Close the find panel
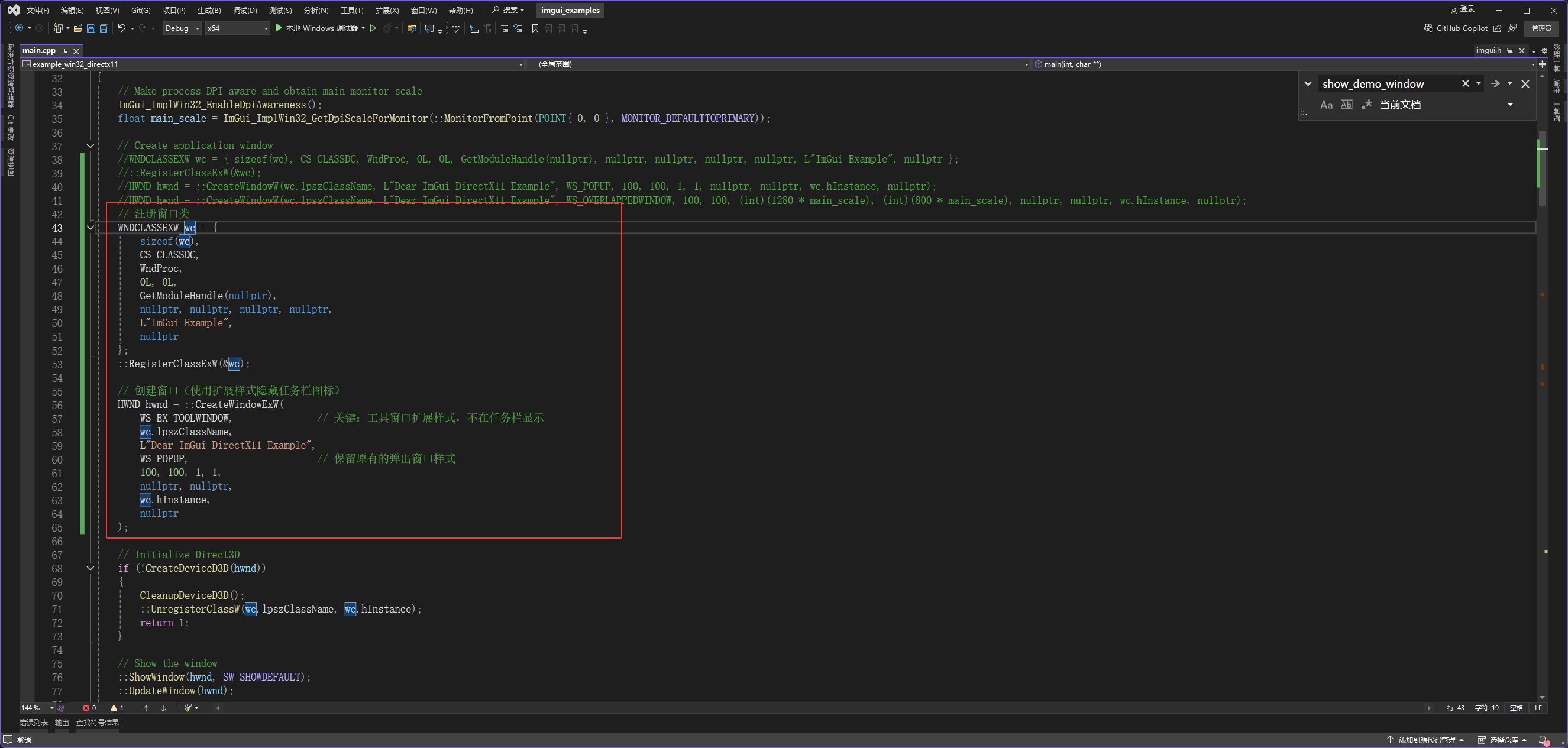Screen dimensions: 1568x748 [x=1525, y=83]
